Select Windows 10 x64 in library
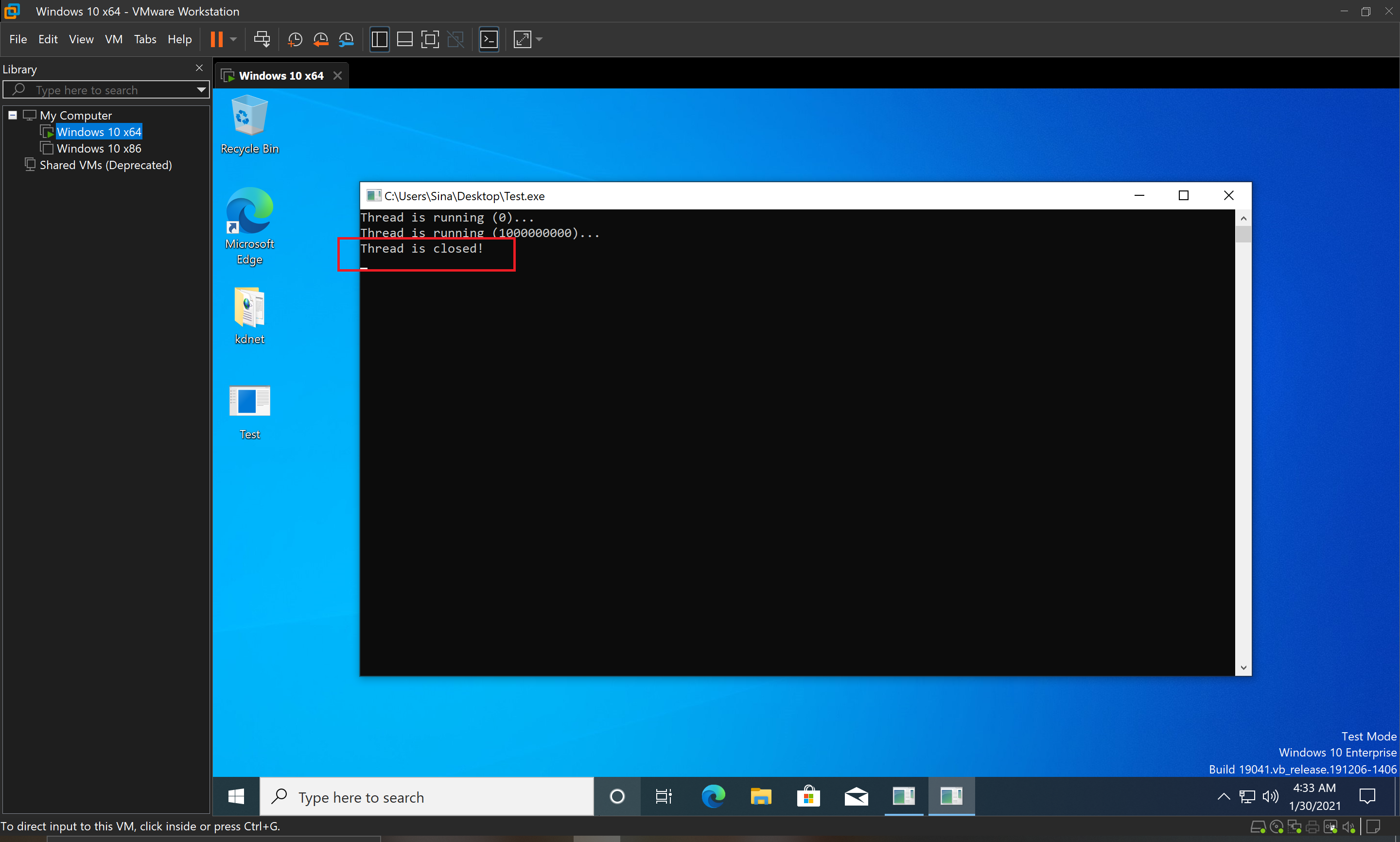Viewport: 1400px width, 842px height. tap(99, 132)
